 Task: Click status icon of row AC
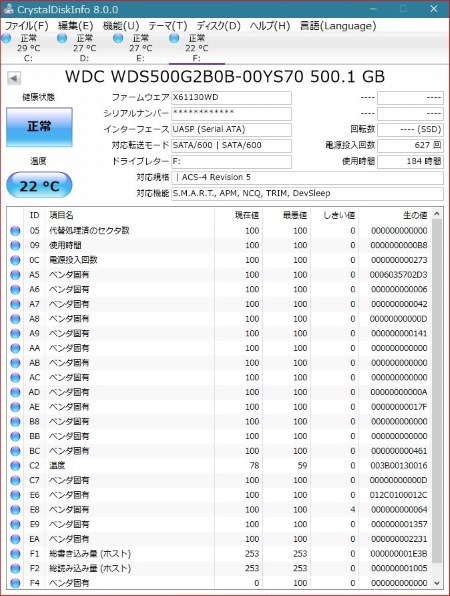point(15,377)
